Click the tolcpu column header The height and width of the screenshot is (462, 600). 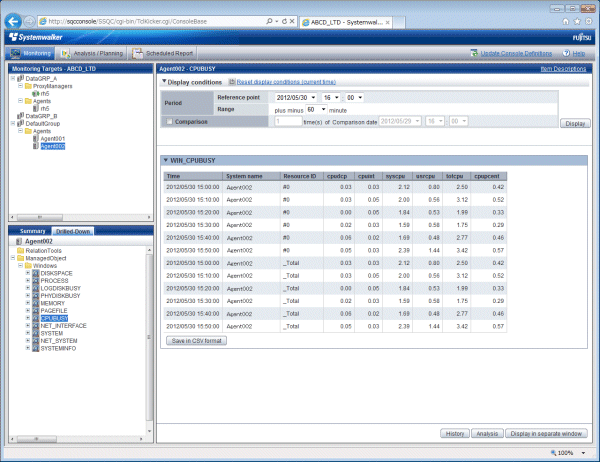click(x=456, y=176)
